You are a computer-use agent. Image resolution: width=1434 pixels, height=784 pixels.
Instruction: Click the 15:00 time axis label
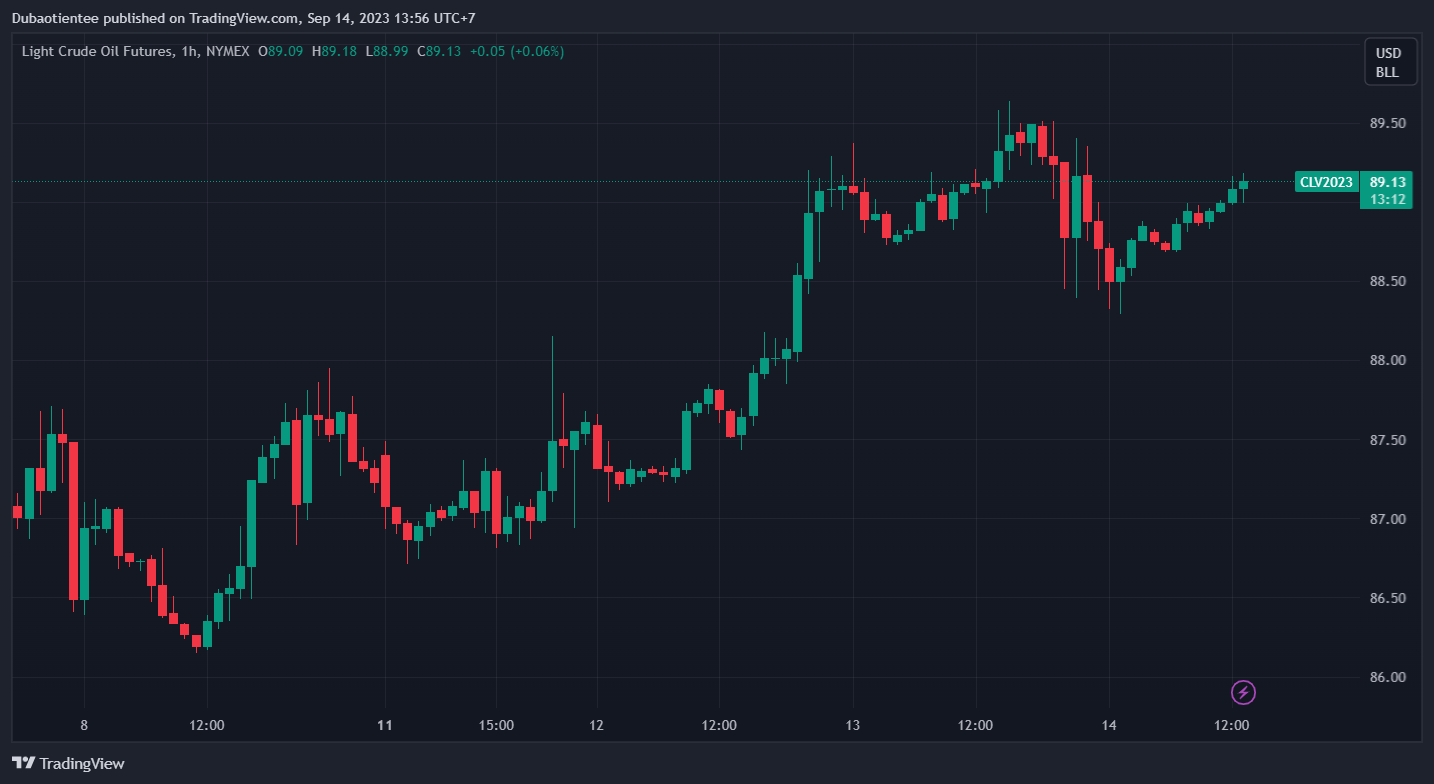[x=496, y=725]
